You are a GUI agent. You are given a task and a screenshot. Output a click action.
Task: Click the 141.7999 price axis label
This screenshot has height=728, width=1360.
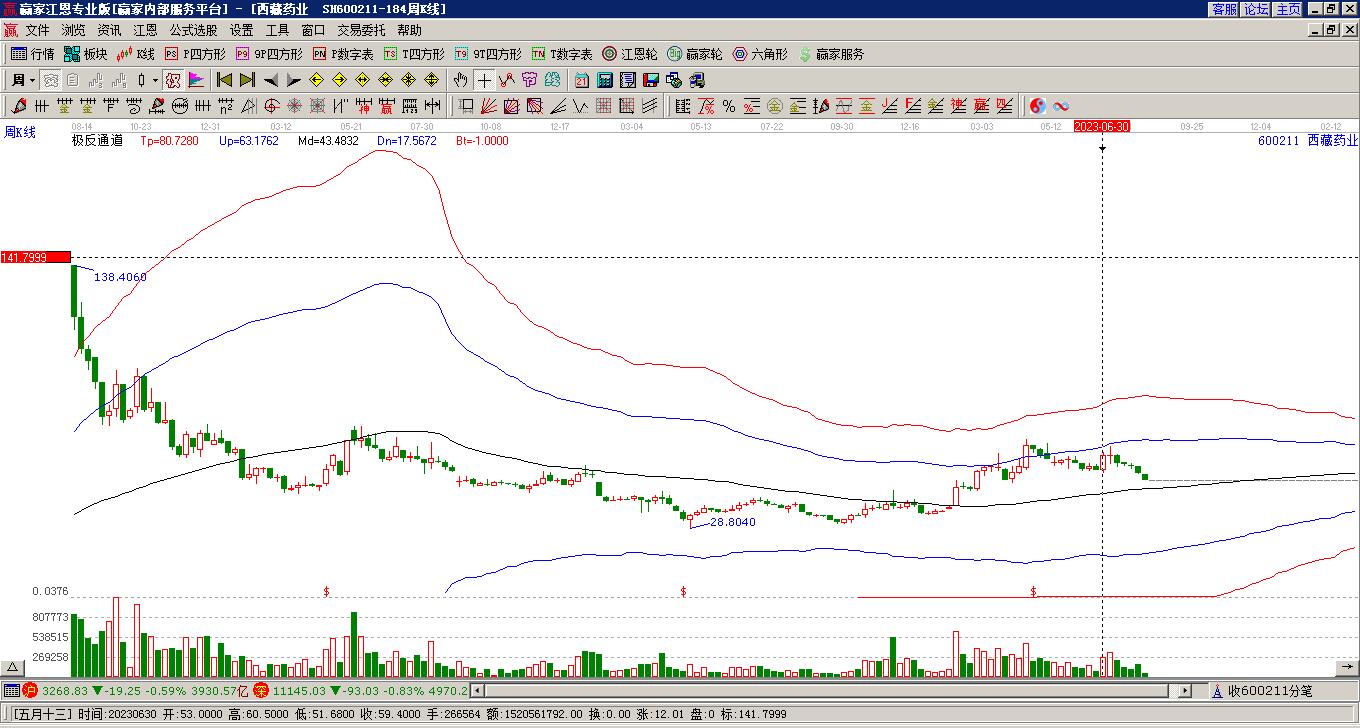pyautogui.click(x=35, y=257)
